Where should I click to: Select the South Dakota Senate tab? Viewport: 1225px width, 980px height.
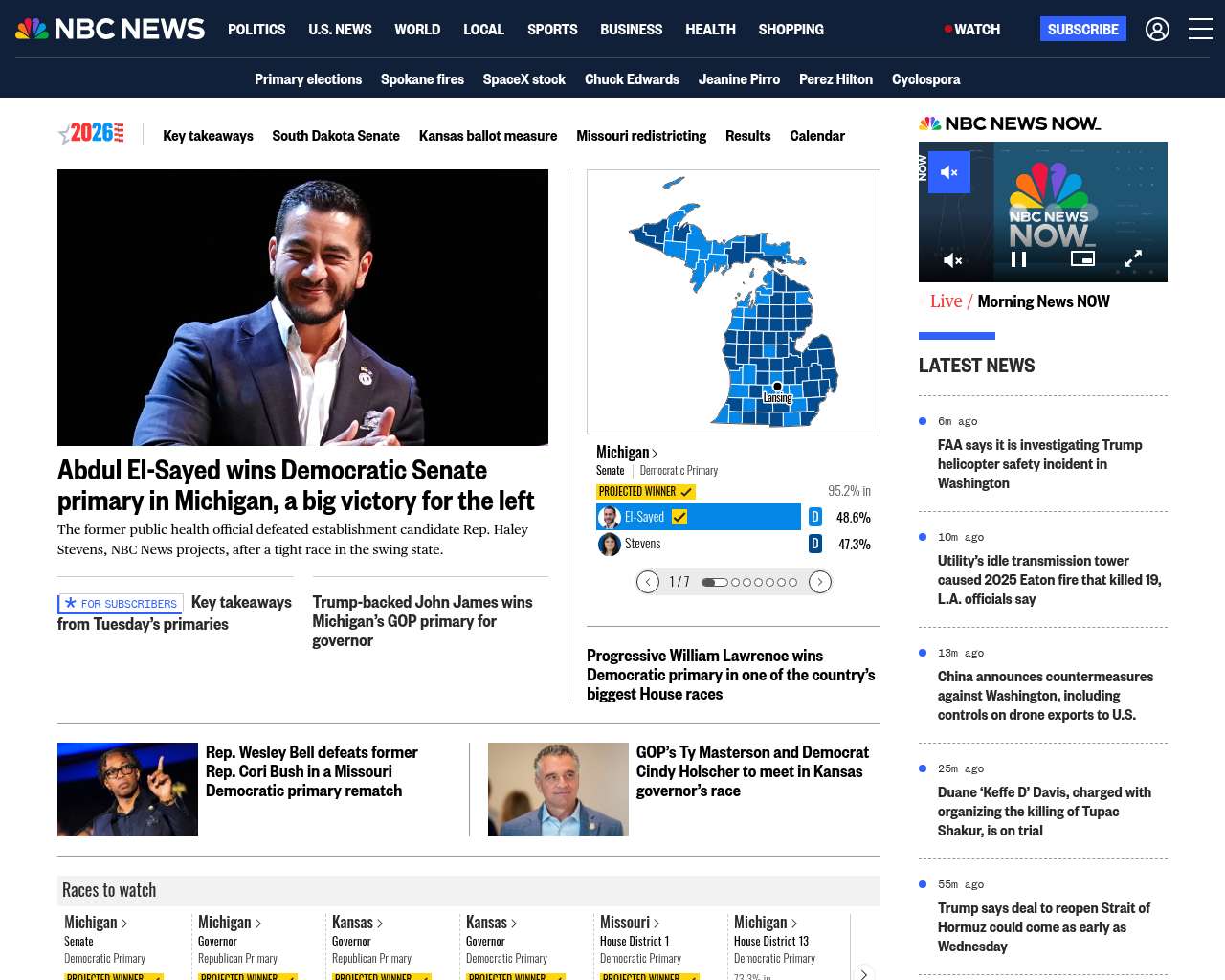click(x=336, y=136)
